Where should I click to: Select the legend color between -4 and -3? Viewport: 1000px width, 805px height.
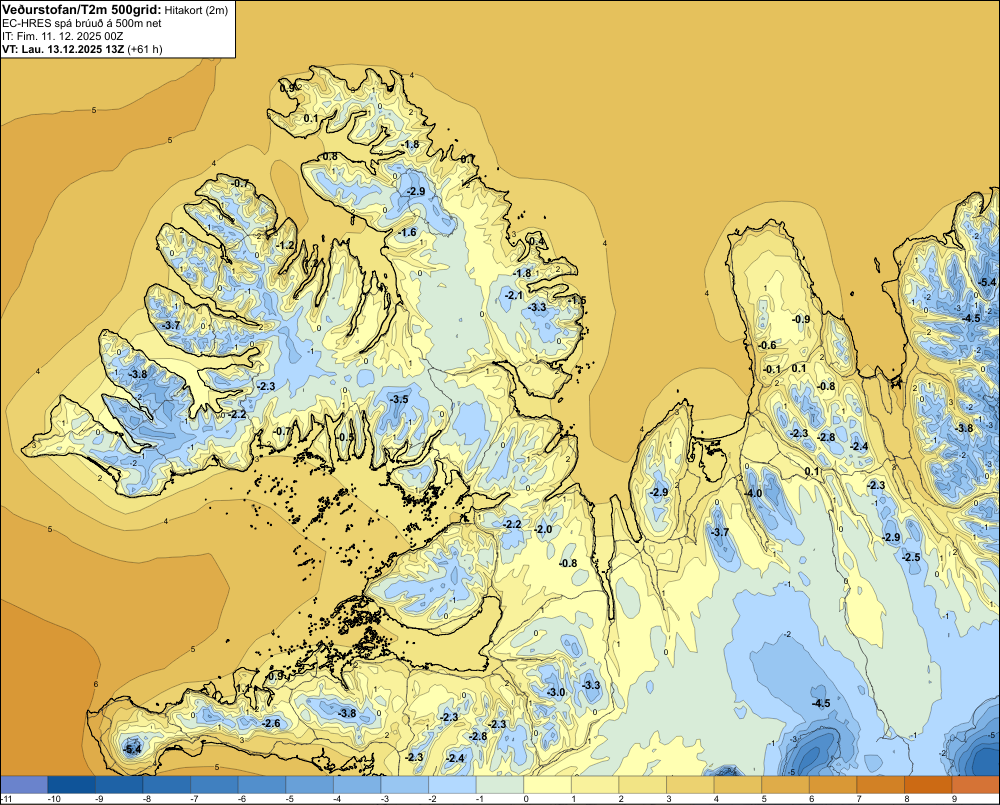point(357,785)
